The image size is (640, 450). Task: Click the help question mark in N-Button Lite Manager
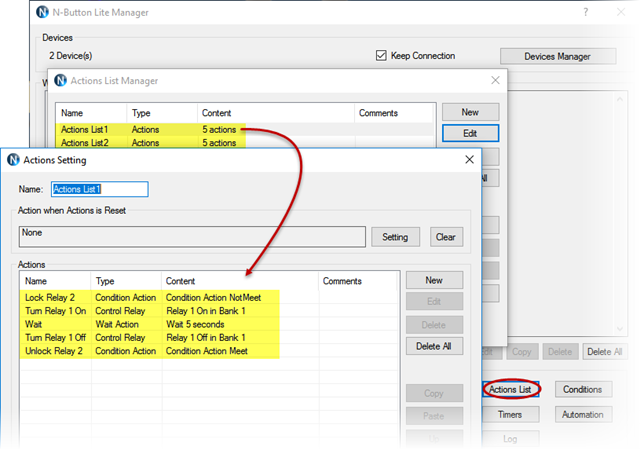coord(586,12)
